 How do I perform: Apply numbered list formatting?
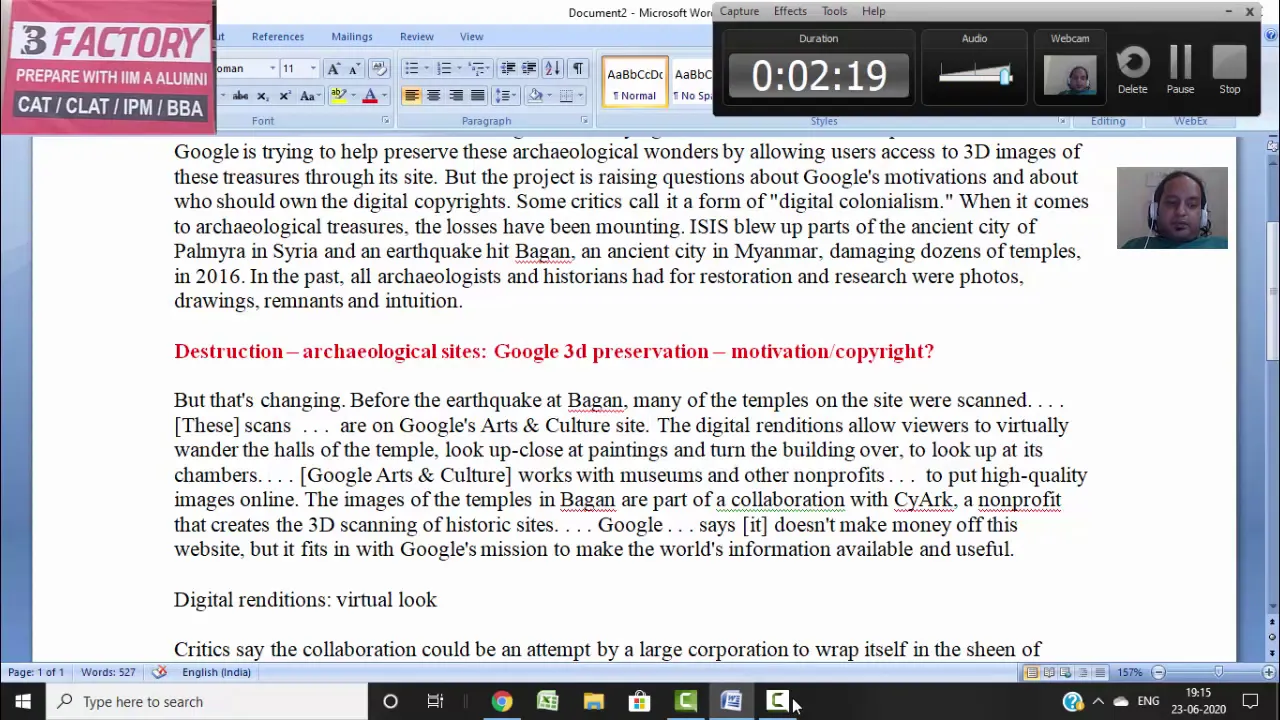[443, 68]
